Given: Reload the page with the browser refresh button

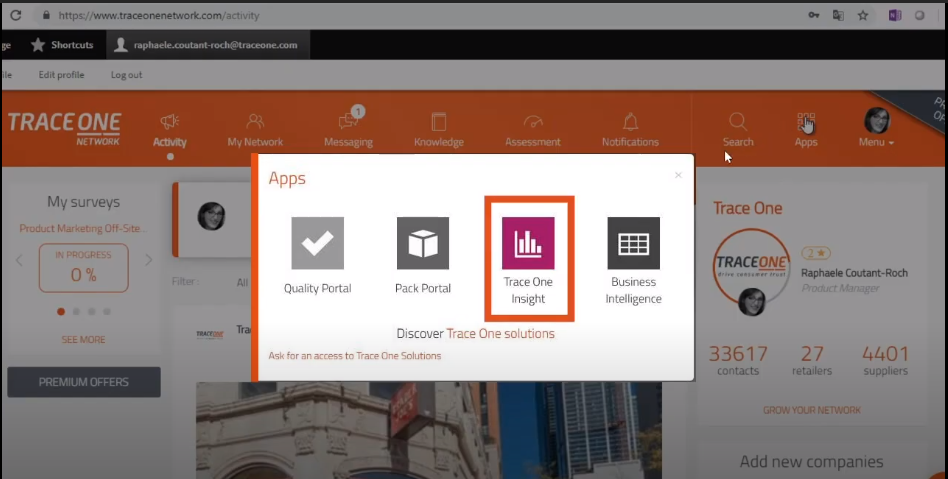Looking at the screenshot, I should (16, 15).
